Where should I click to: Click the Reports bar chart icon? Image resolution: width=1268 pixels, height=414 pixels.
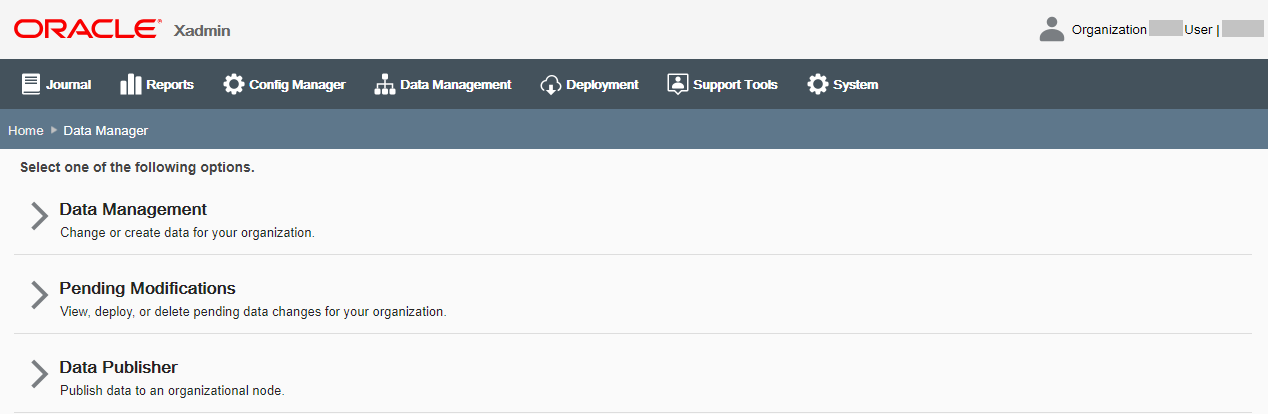(130, 84)
